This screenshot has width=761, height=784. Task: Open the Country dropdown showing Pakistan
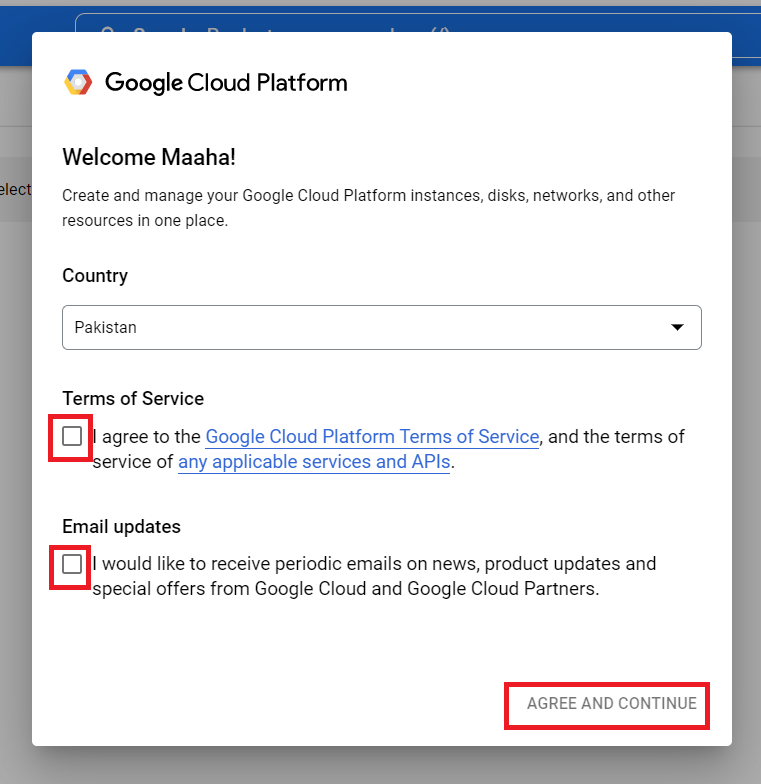coord(382,328)
